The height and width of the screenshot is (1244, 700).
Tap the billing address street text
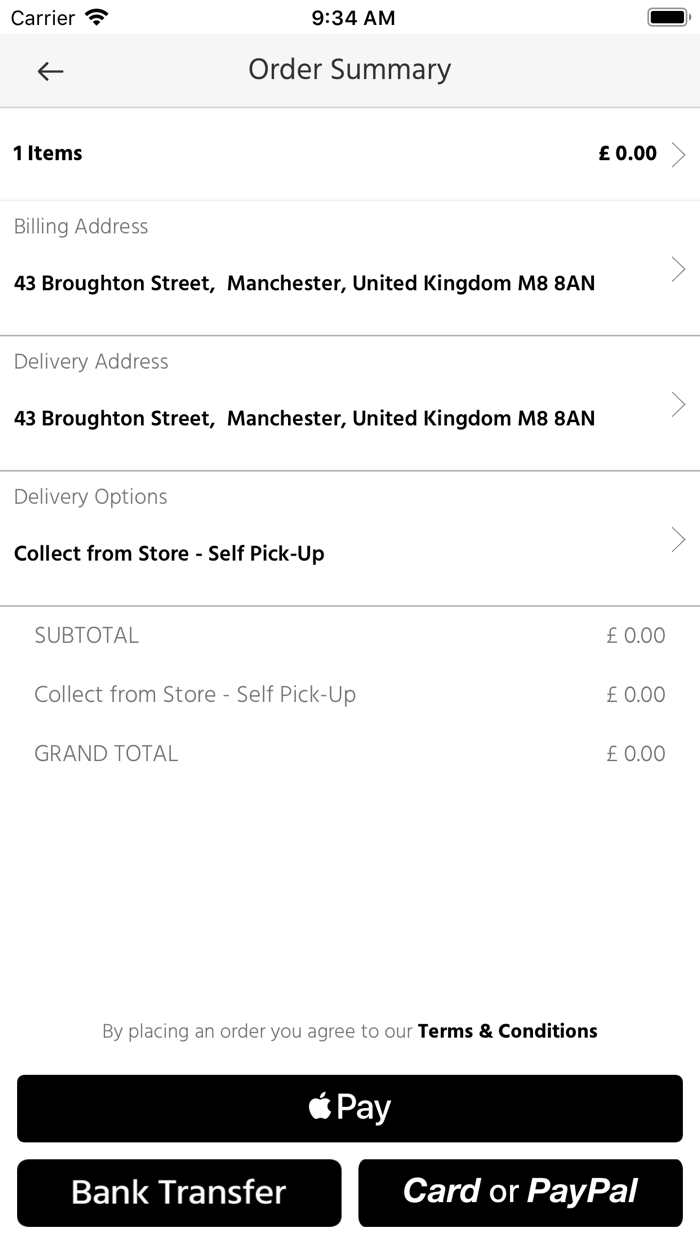(x=304, y=284)
